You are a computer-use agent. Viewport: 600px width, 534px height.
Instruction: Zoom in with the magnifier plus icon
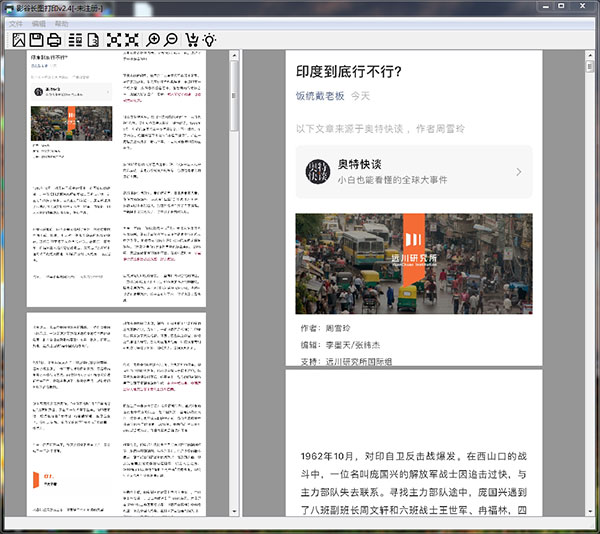click(x=153, y=40)
